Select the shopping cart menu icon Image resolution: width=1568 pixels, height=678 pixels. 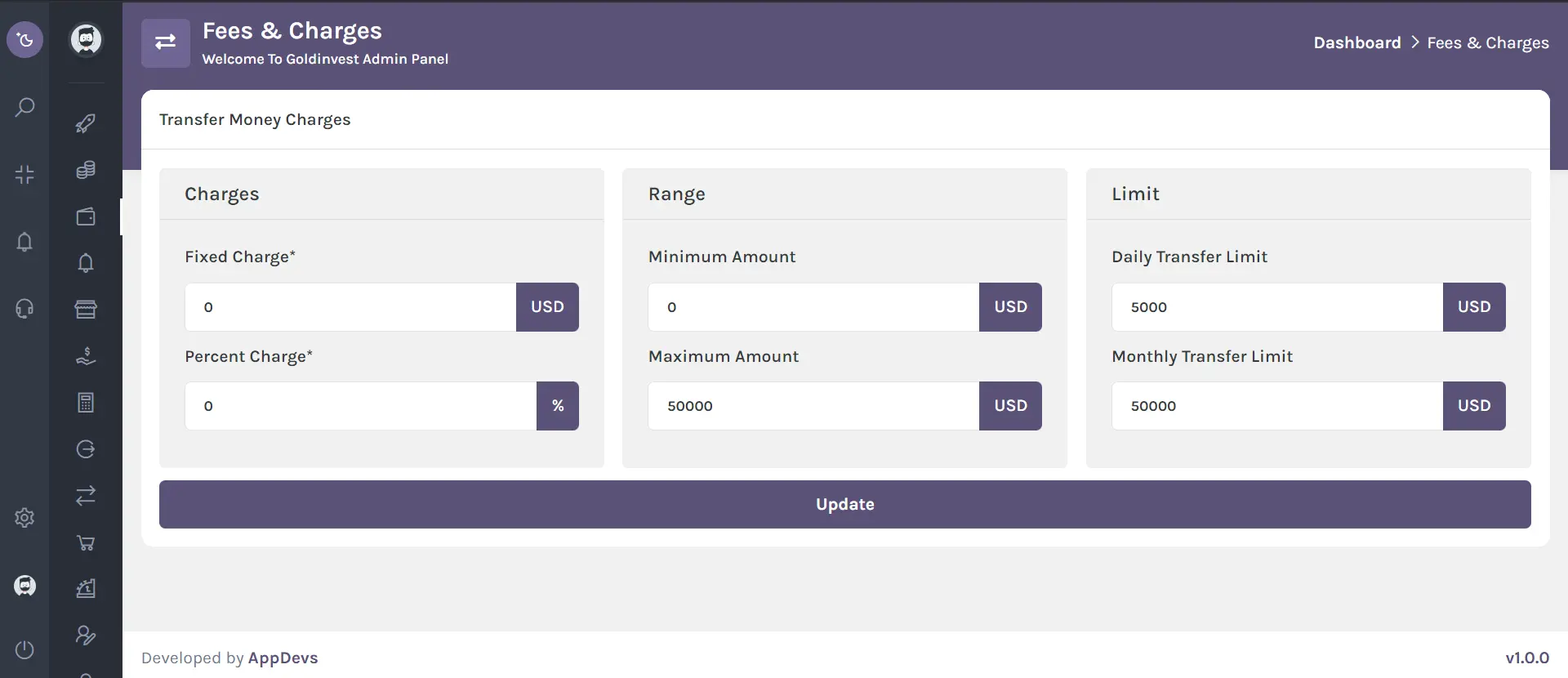[86, 542]
